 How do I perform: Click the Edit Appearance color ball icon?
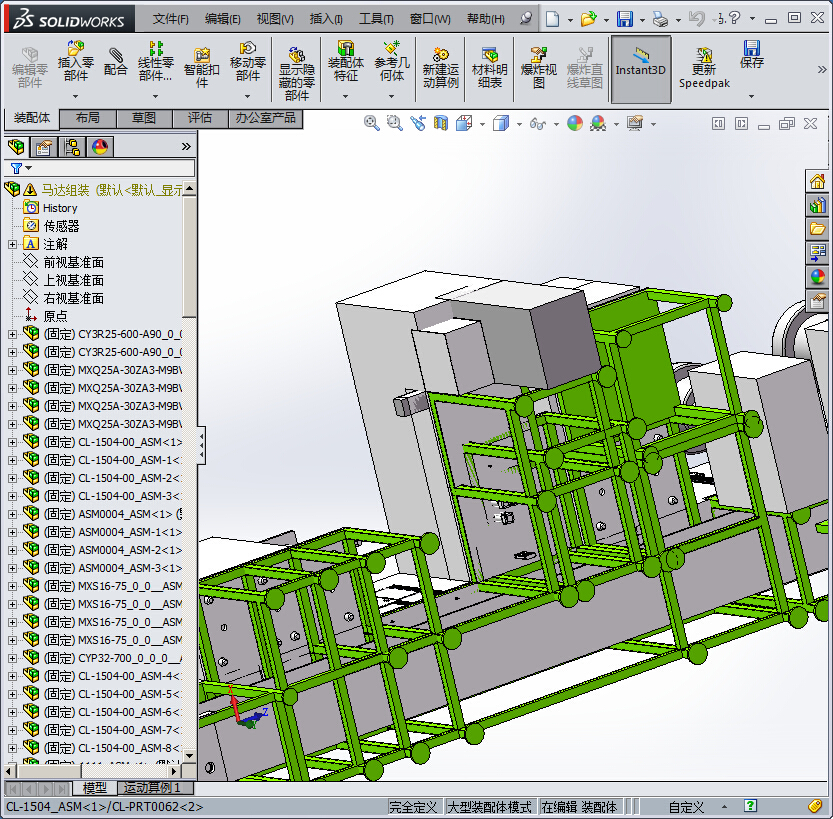pos(575,123)
